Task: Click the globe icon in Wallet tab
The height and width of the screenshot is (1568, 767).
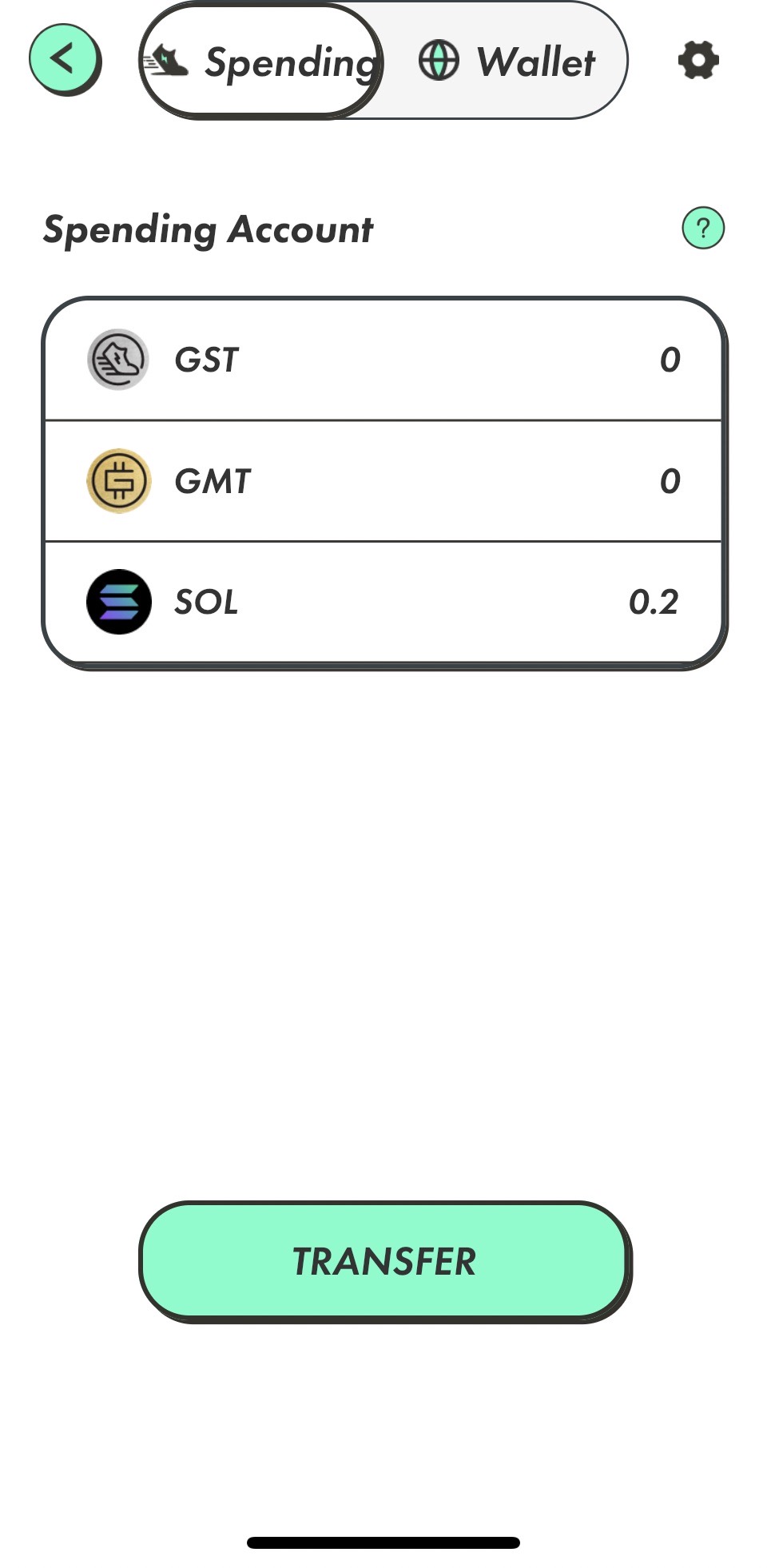Action: click(439, 61)
